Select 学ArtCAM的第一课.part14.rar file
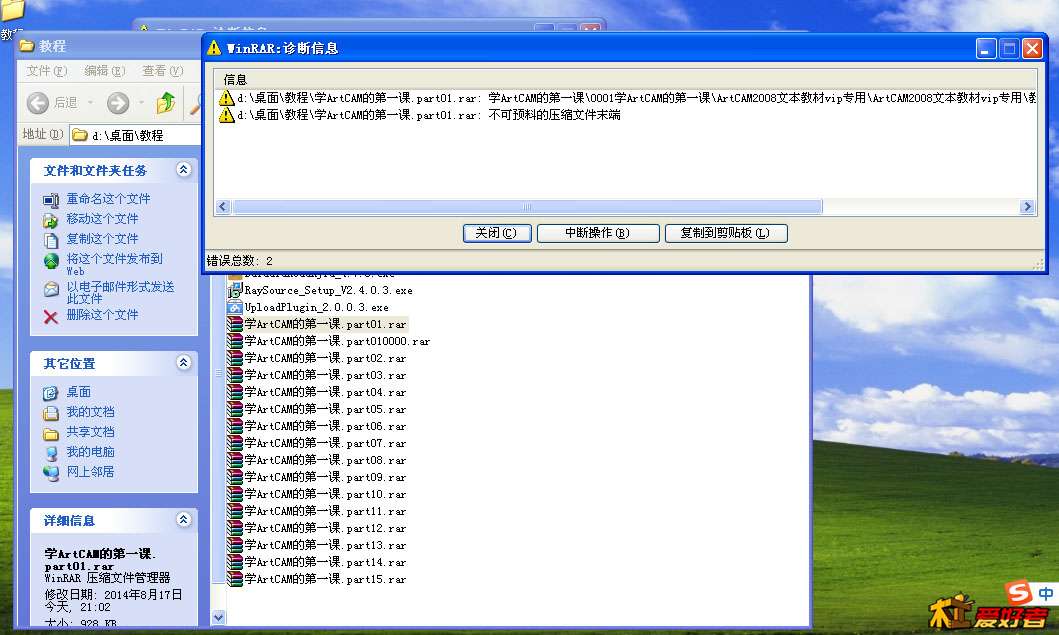 [317, 562]
